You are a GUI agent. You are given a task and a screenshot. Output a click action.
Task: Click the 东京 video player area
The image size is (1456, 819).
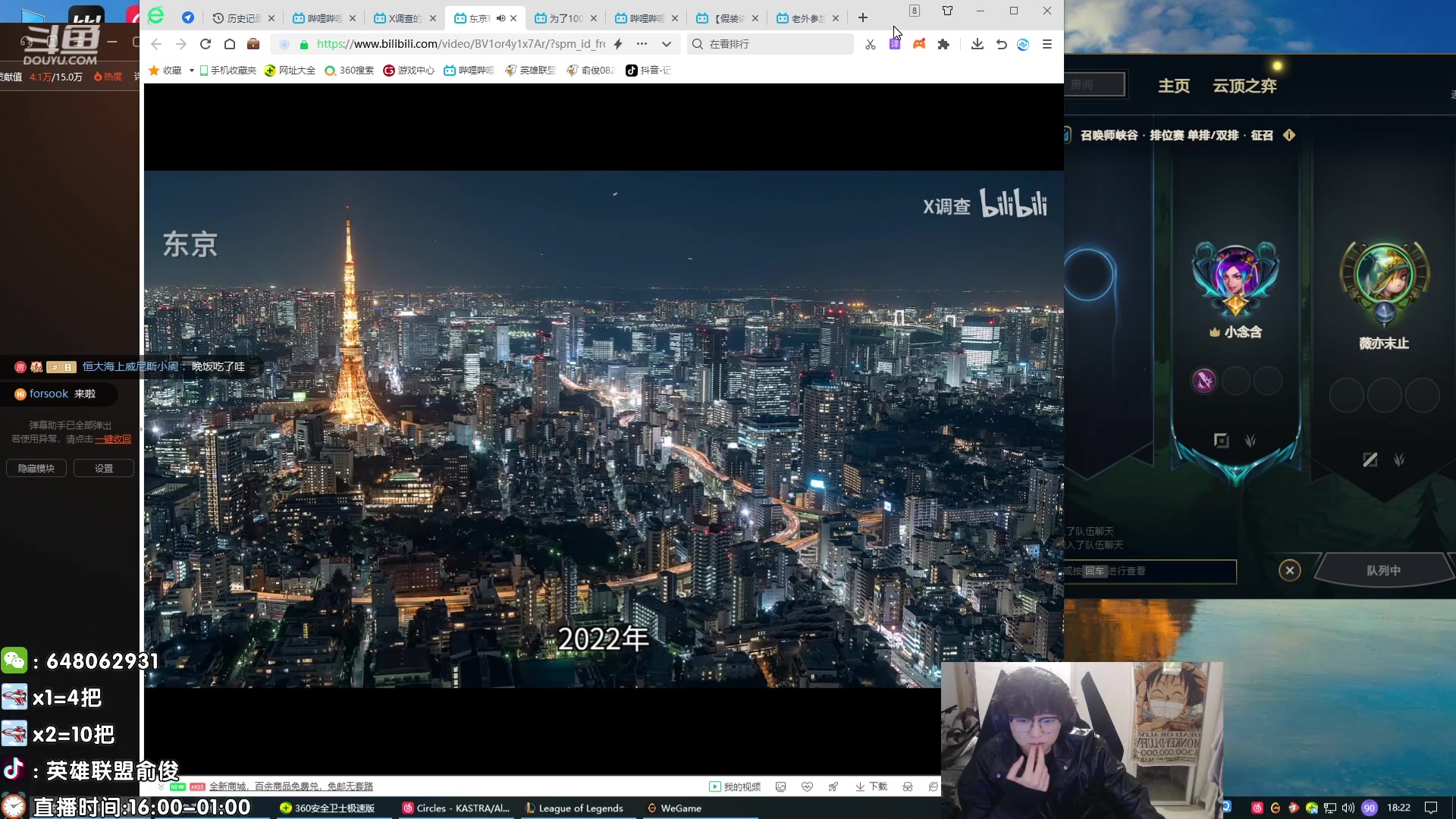tap(604, 429)
